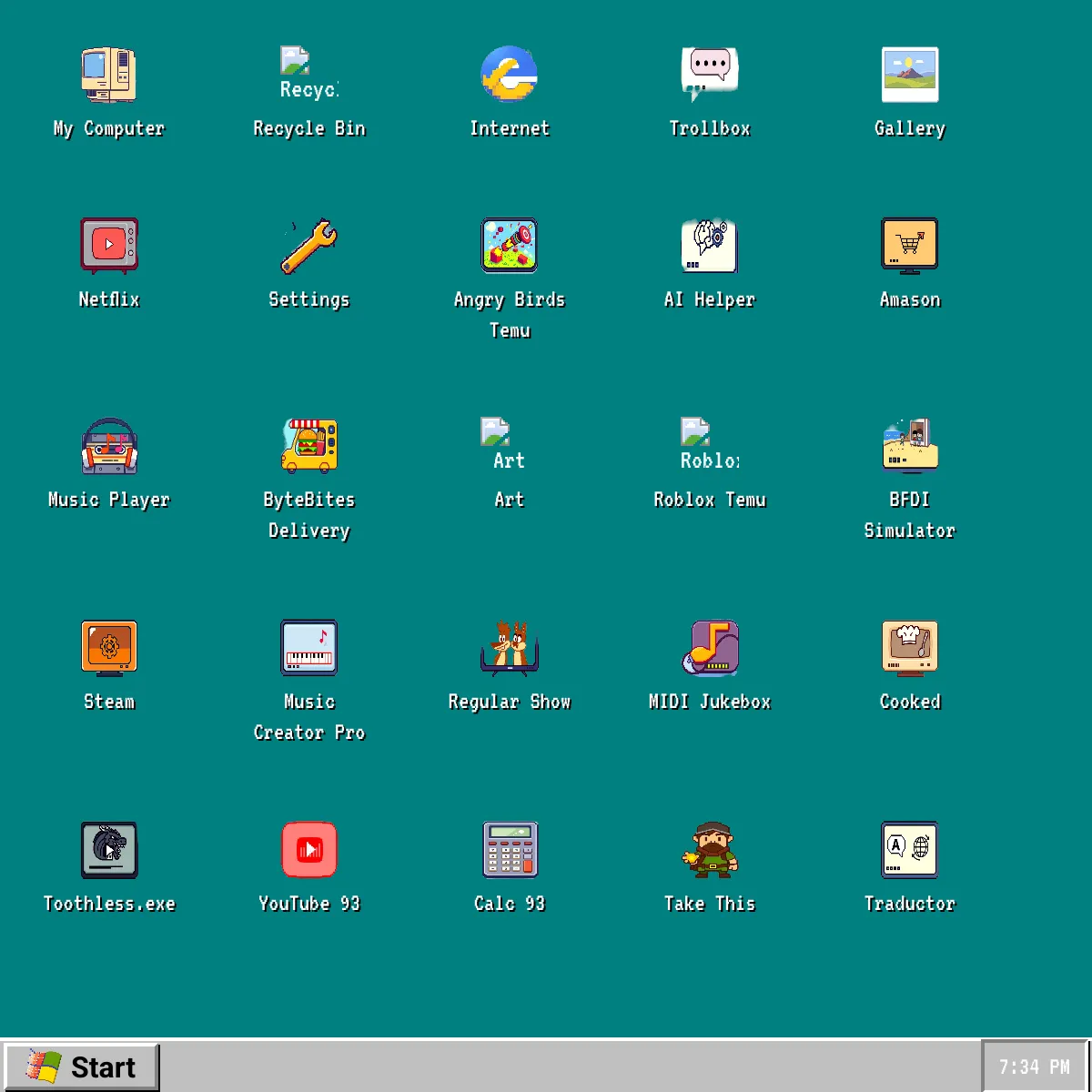Screen dimensions: 1092x1092
Task: Launch the MIDI Jukebox note icon
Action: coord(710,648)
